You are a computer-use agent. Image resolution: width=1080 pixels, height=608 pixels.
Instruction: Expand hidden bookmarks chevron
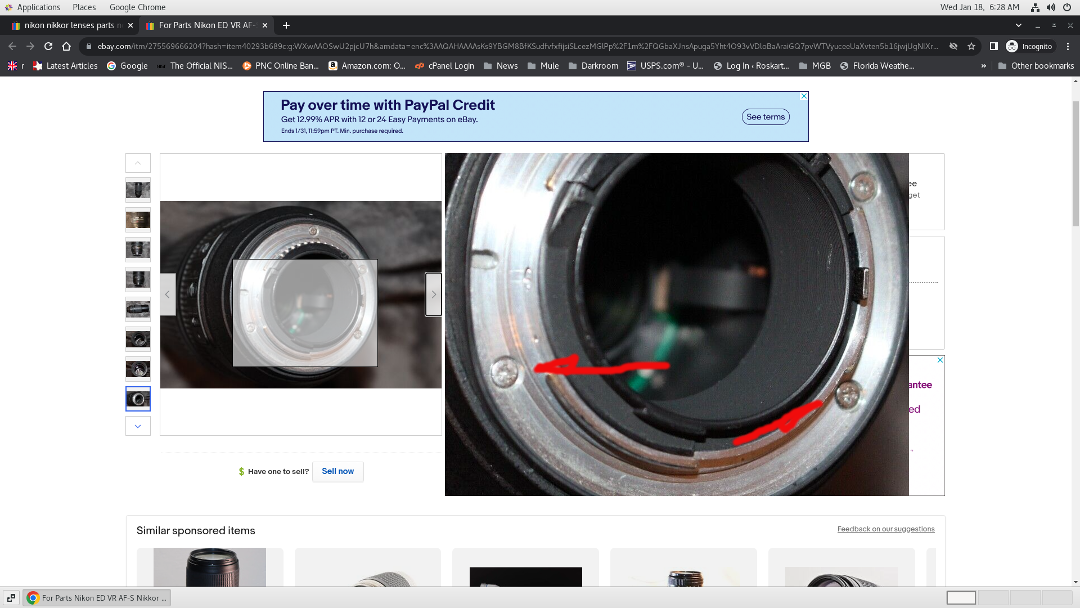click(x=984, y=66)
